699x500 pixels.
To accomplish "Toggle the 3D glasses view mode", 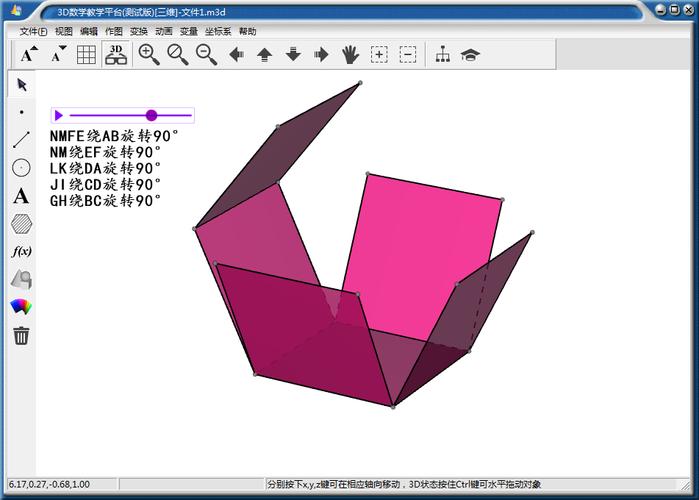I will pos(117,55).
